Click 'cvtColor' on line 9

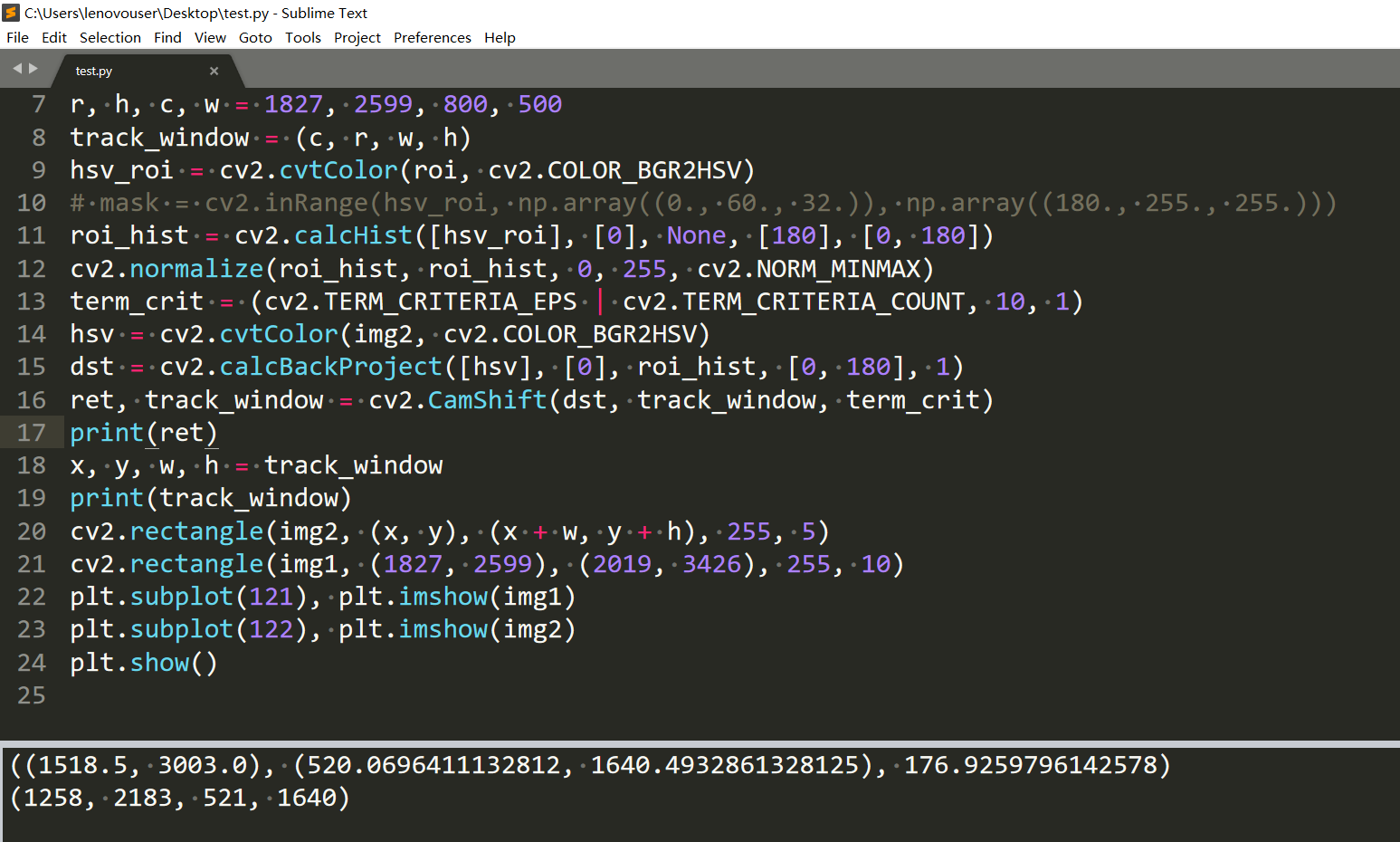point(338,170)
